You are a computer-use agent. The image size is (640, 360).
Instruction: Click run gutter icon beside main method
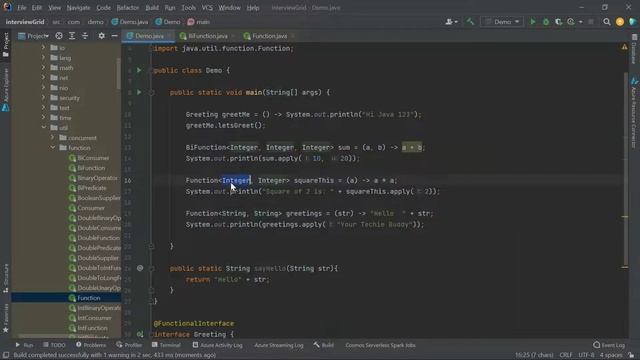pos(139,92)
